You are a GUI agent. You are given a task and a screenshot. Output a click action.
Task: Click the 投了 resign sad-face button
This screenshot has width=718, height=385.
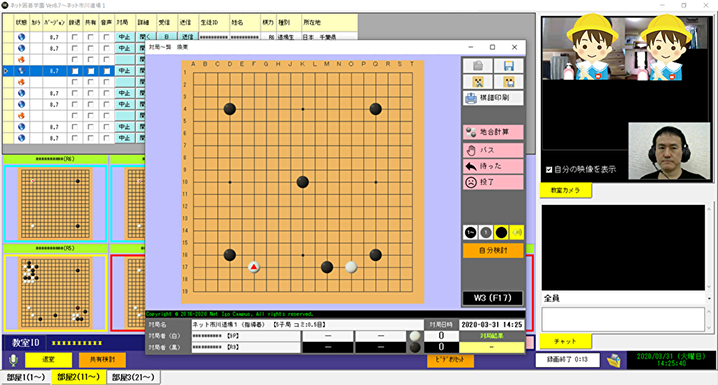[493, 182]
